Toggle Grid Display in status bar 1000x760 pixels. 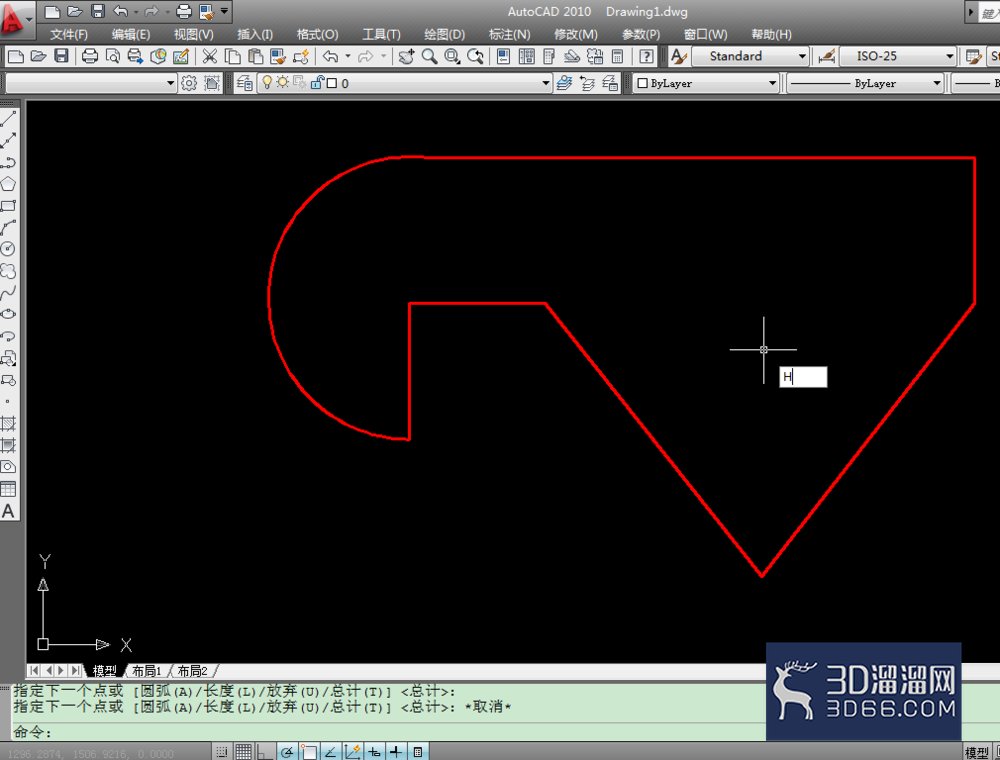243,752
